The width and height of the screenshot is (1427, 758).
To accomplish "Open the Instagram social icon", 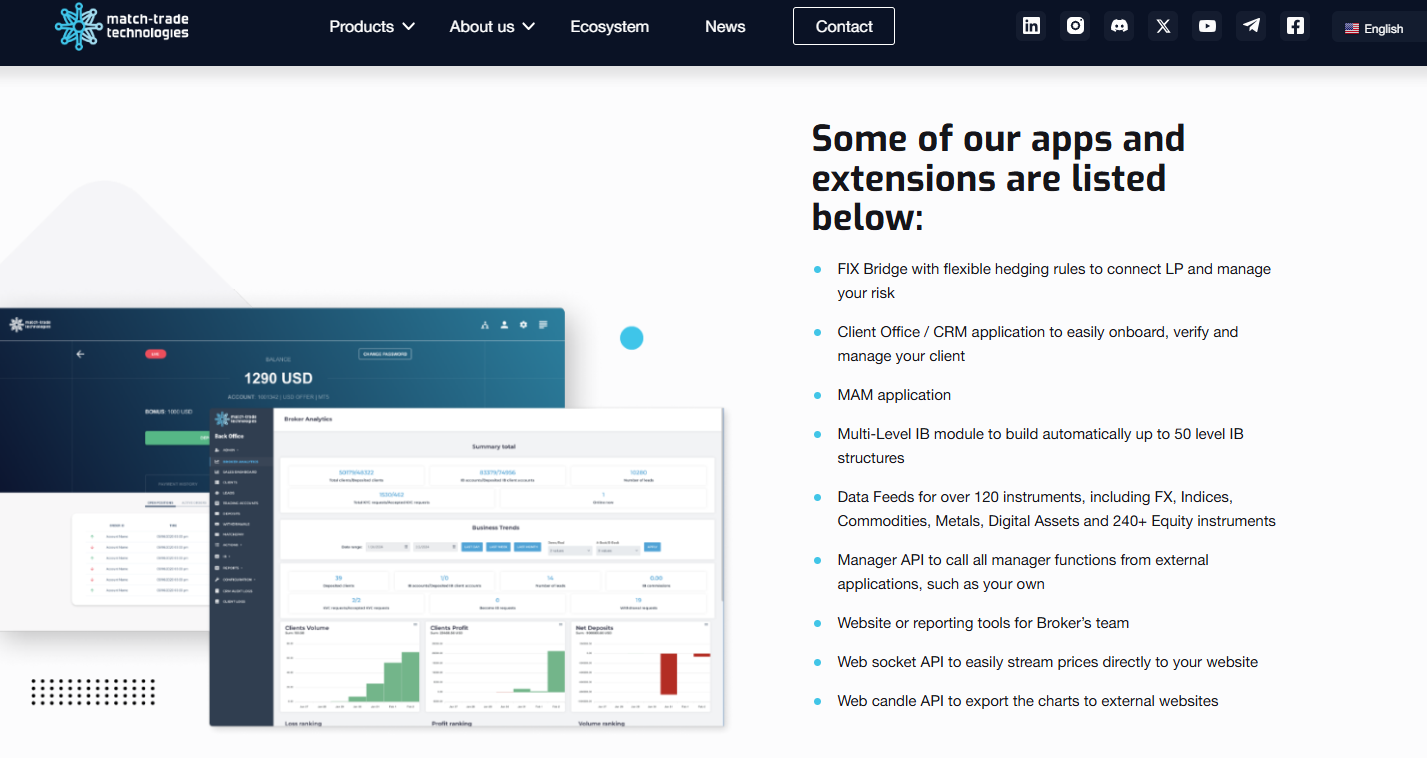I will (1076, 26).
